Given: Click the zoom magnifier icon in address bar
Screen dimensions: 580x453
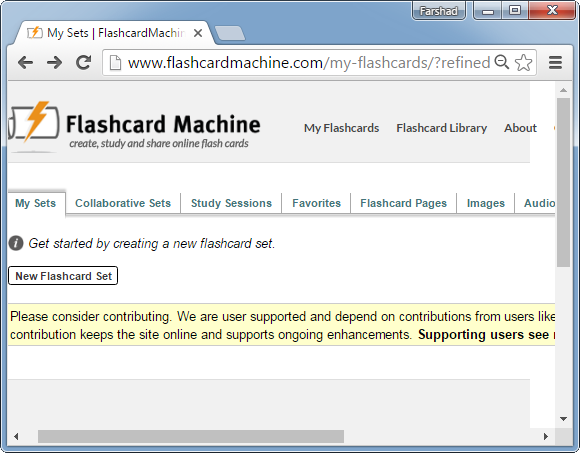Looking at the screenshot, I should point(502,62).
